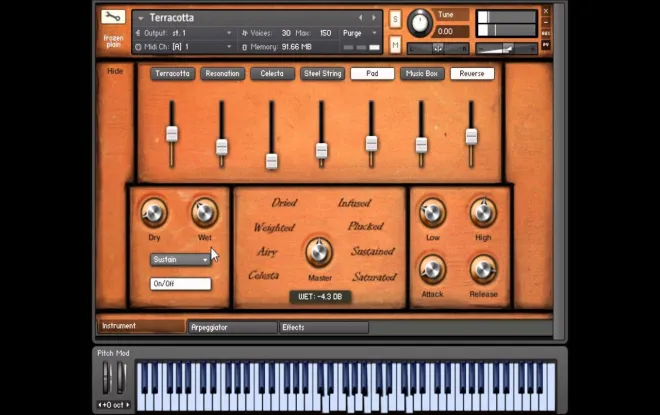Select the Infused preset
Image resolution: width=660 pixels, height=415 pixels.
[x=354, y=203]
